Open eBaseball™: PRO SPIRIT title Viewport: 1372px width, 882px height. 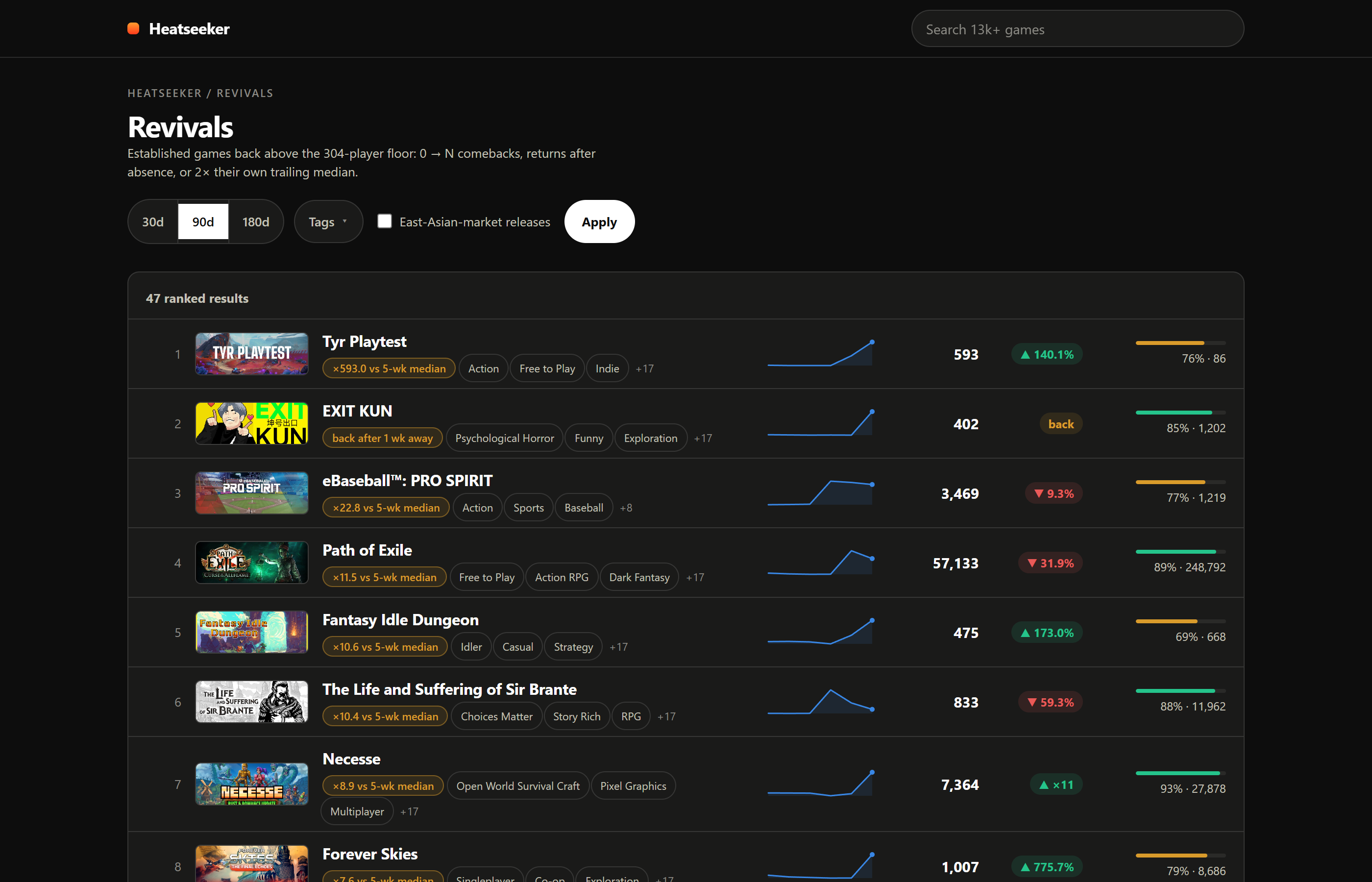coord(407,481)
